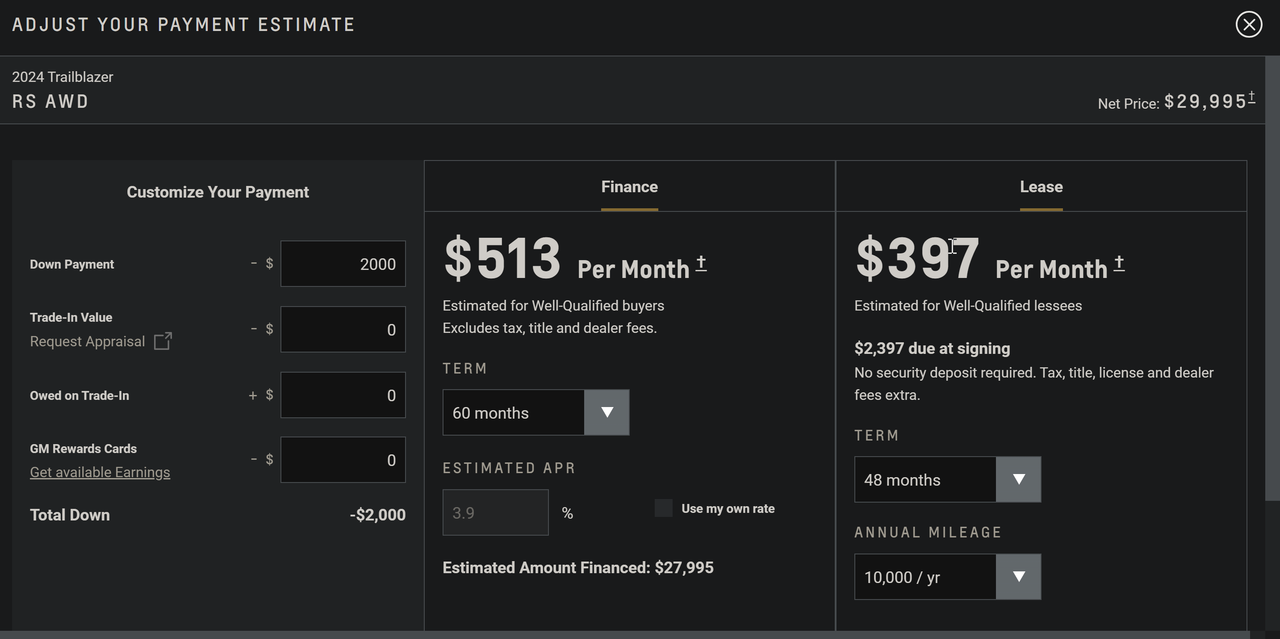Switch to the Lease tab
The width and height of the screenshot is (1280, 639).
1041,187
